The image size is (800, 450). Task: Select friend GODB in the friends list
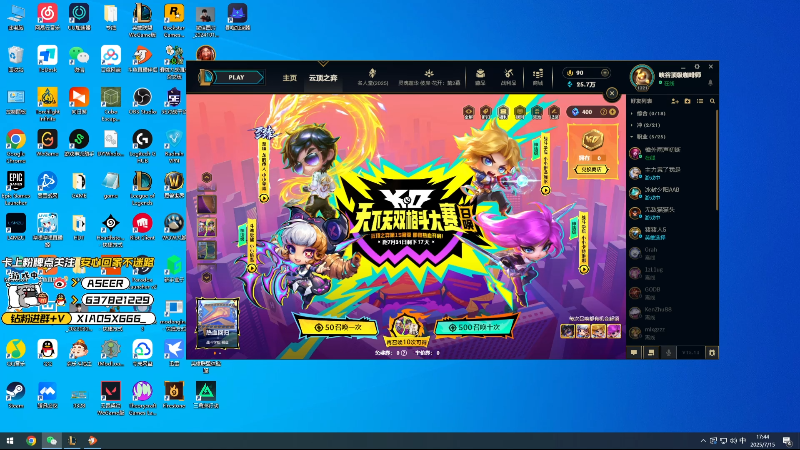tap(672, 292)
